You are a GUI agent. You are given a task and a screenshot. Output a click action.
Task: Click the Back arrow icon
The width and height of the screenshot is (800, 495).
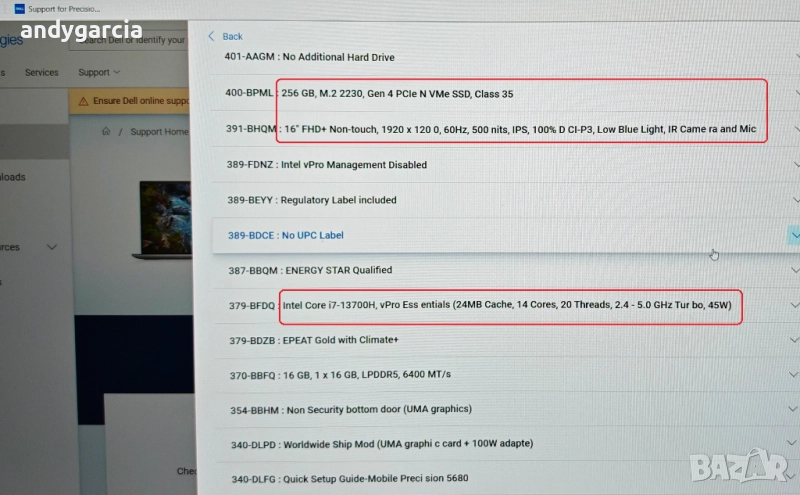click(x=211, y=37)
